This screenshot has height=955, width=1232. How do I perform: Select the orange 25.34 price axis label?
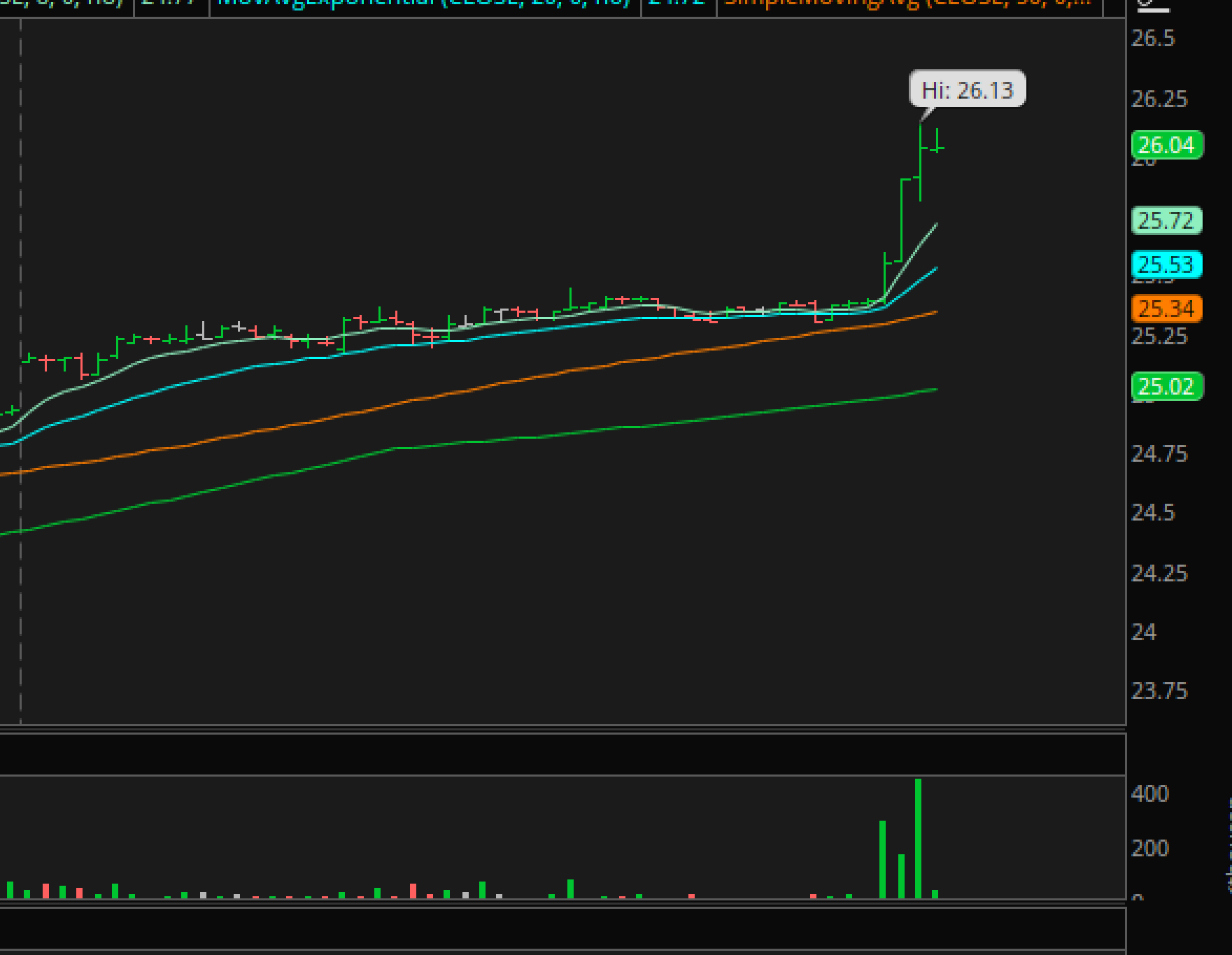[x=1166, y=308]
